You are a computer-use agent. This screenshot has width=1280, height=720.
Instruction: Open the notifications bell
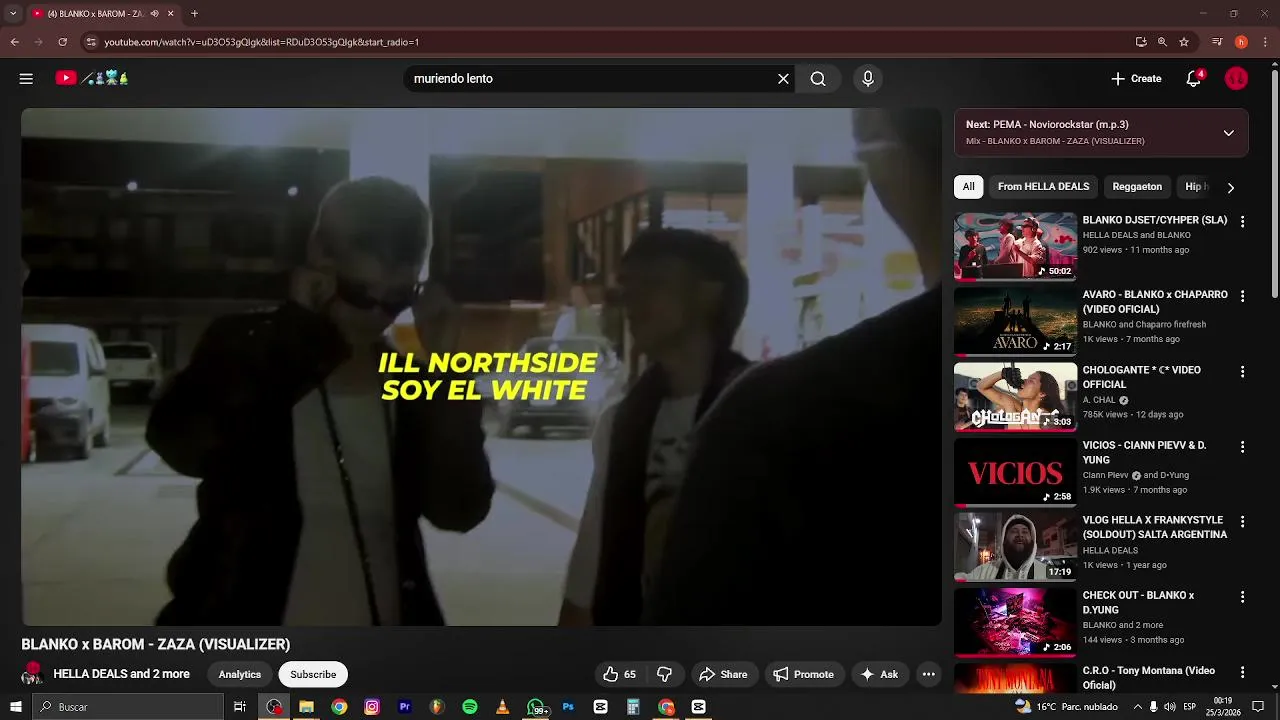coord(1194,78)
